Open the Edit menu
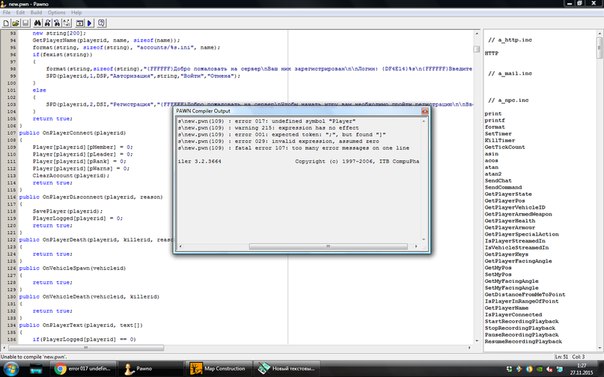This screenshot has width=604, height=377. tap(20, 13)
